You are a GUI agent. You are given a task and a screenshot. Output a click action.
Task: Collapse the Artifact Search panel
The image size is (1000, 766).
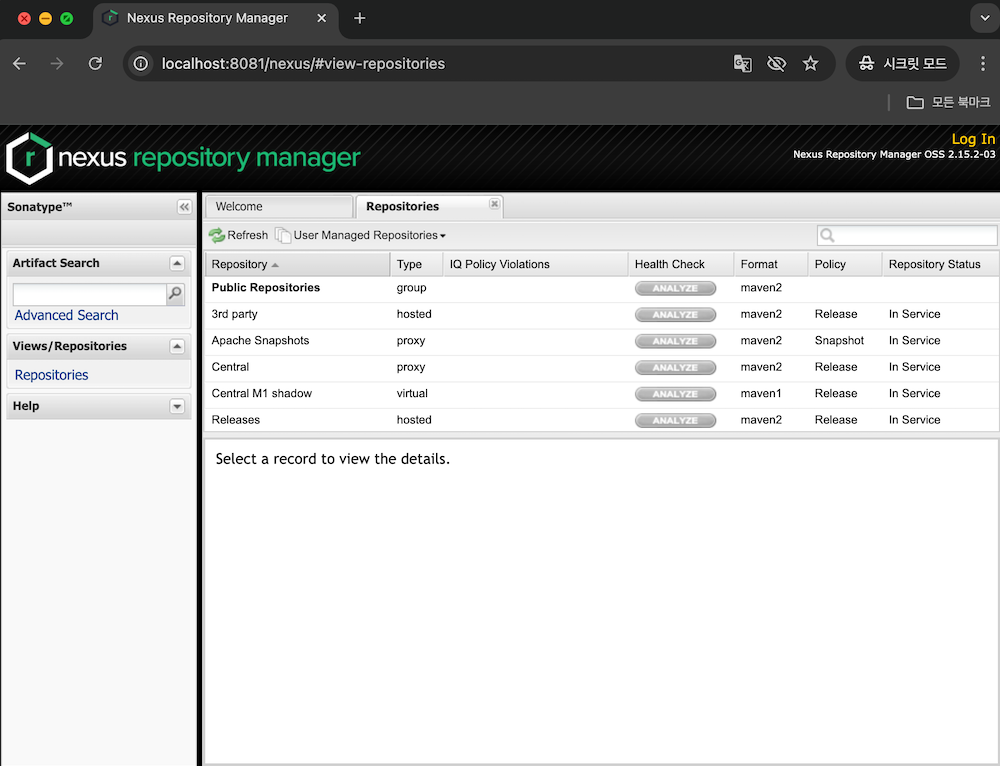click(x=177, y=264)
